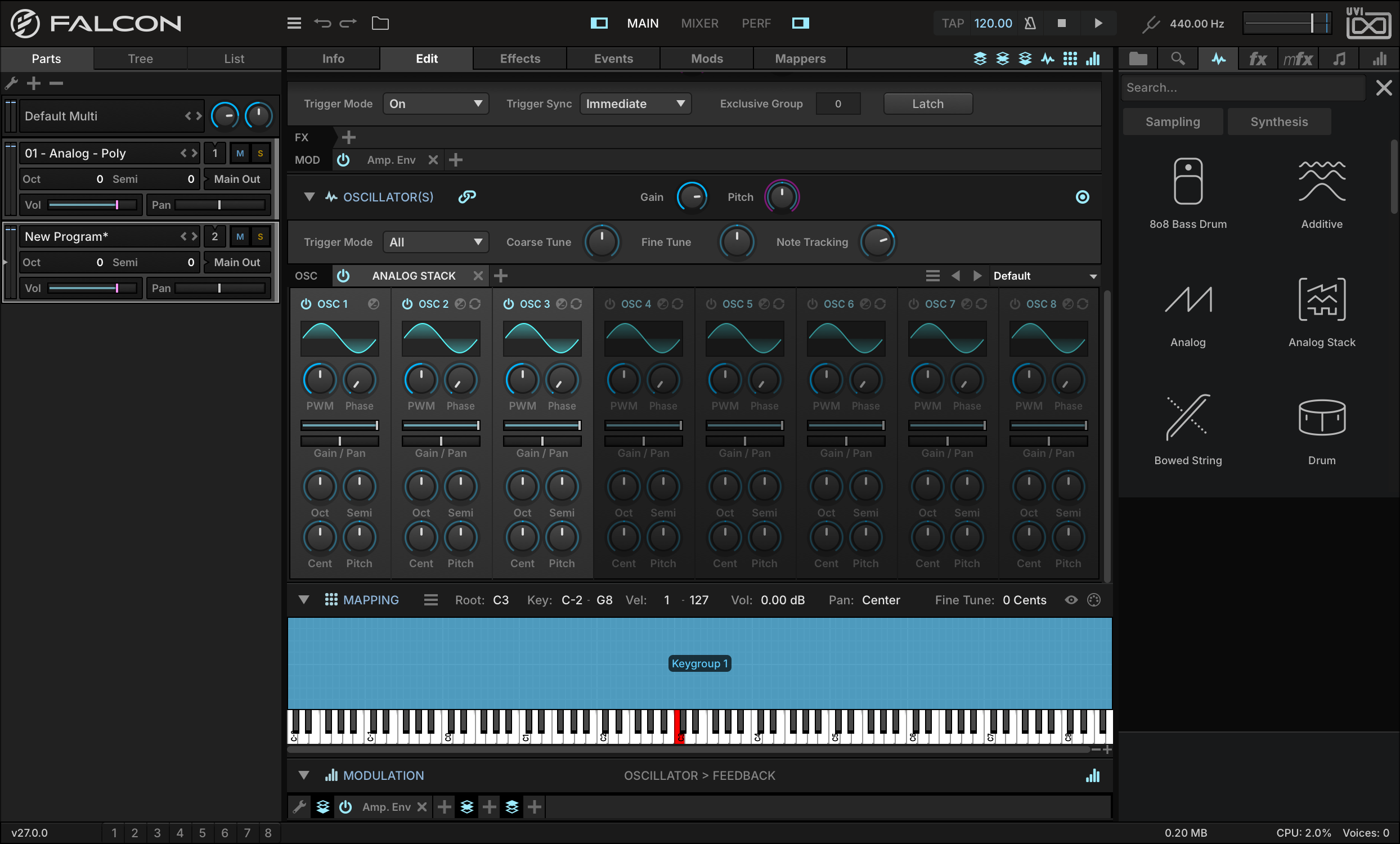Click the redo arrow
1400x844 pixels.
tap(348, 23)
